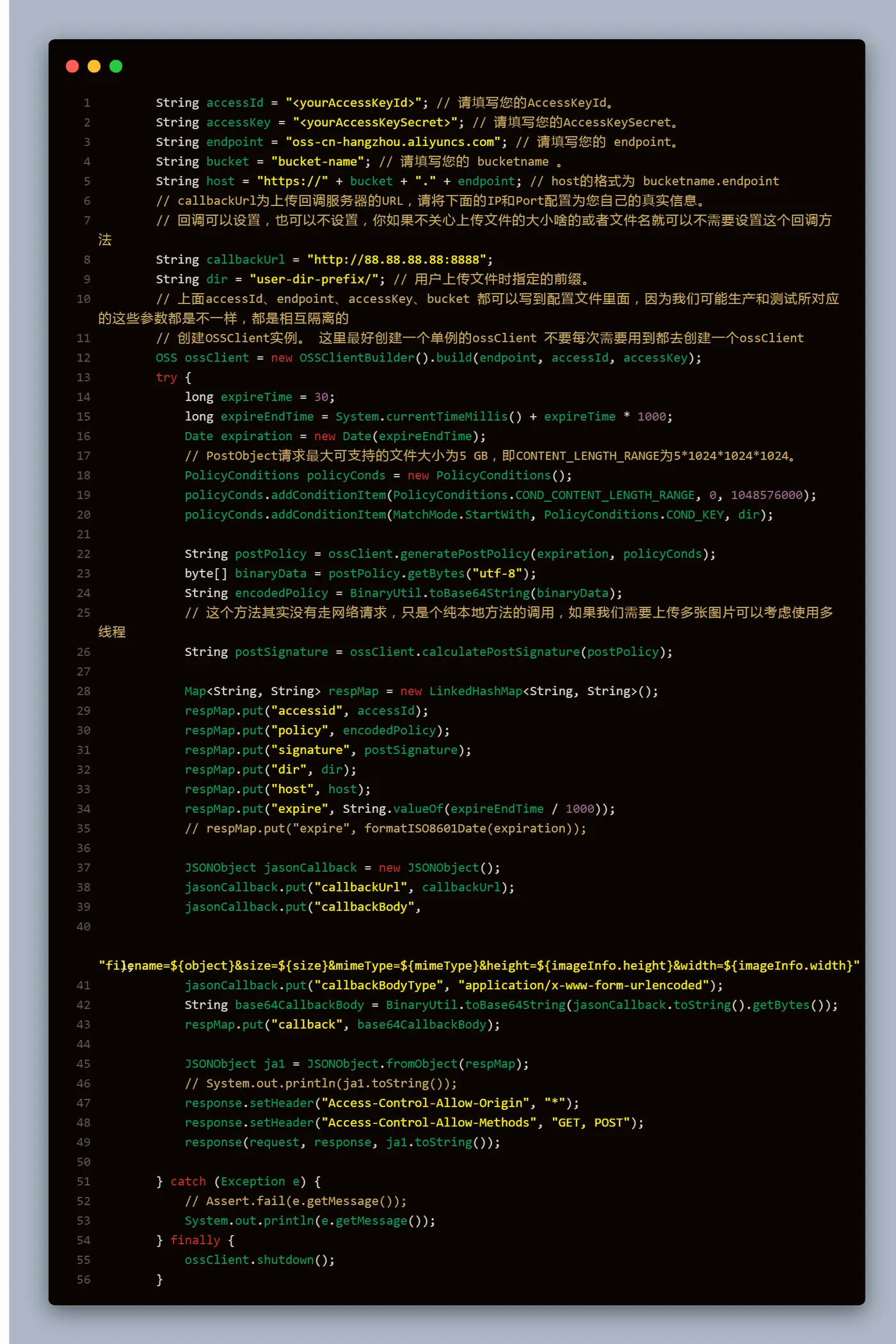Click the generatePostPolicy method name

465,554
